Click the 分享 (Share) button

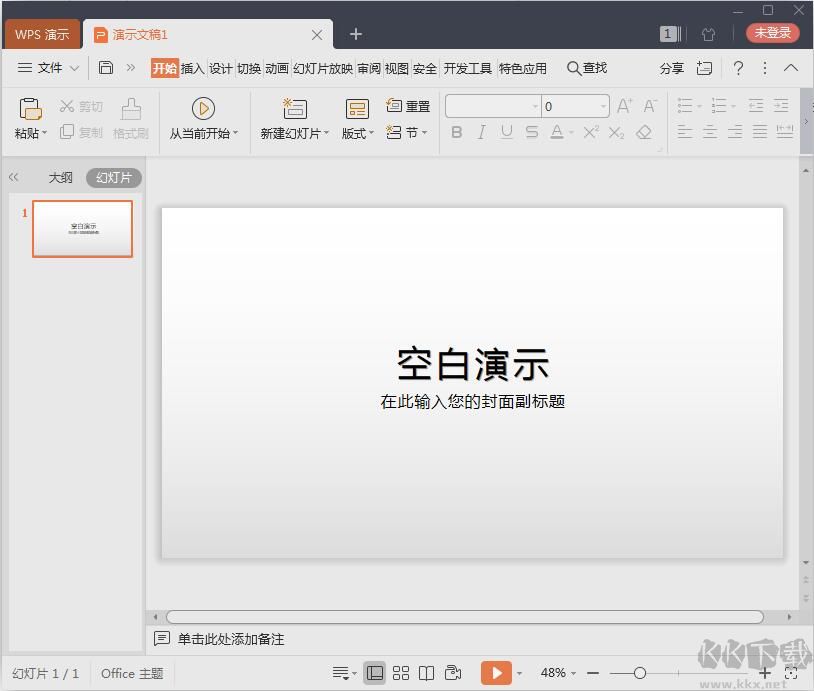[672, 68]
